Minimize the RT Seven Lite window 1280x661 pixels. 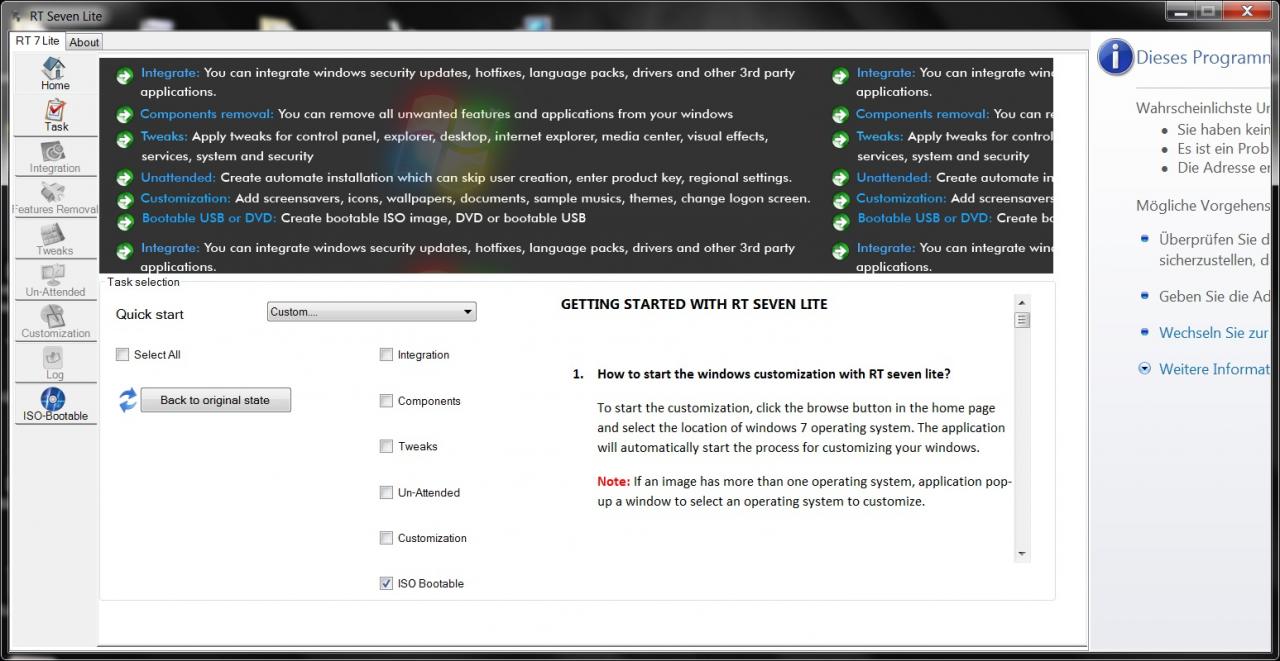coord(1181,11)
